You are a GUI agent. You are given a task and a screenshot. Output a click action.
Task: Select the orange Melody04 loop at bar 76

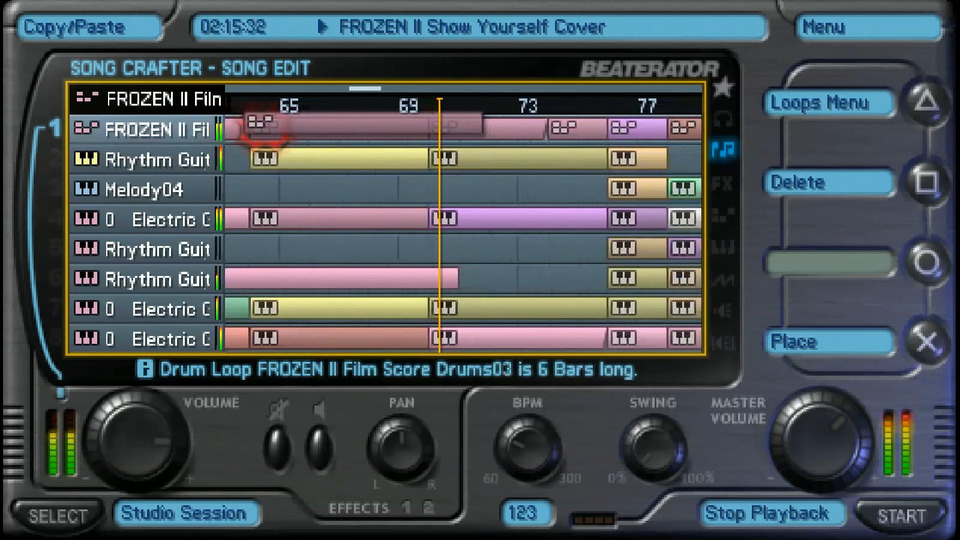coord(637,189)
